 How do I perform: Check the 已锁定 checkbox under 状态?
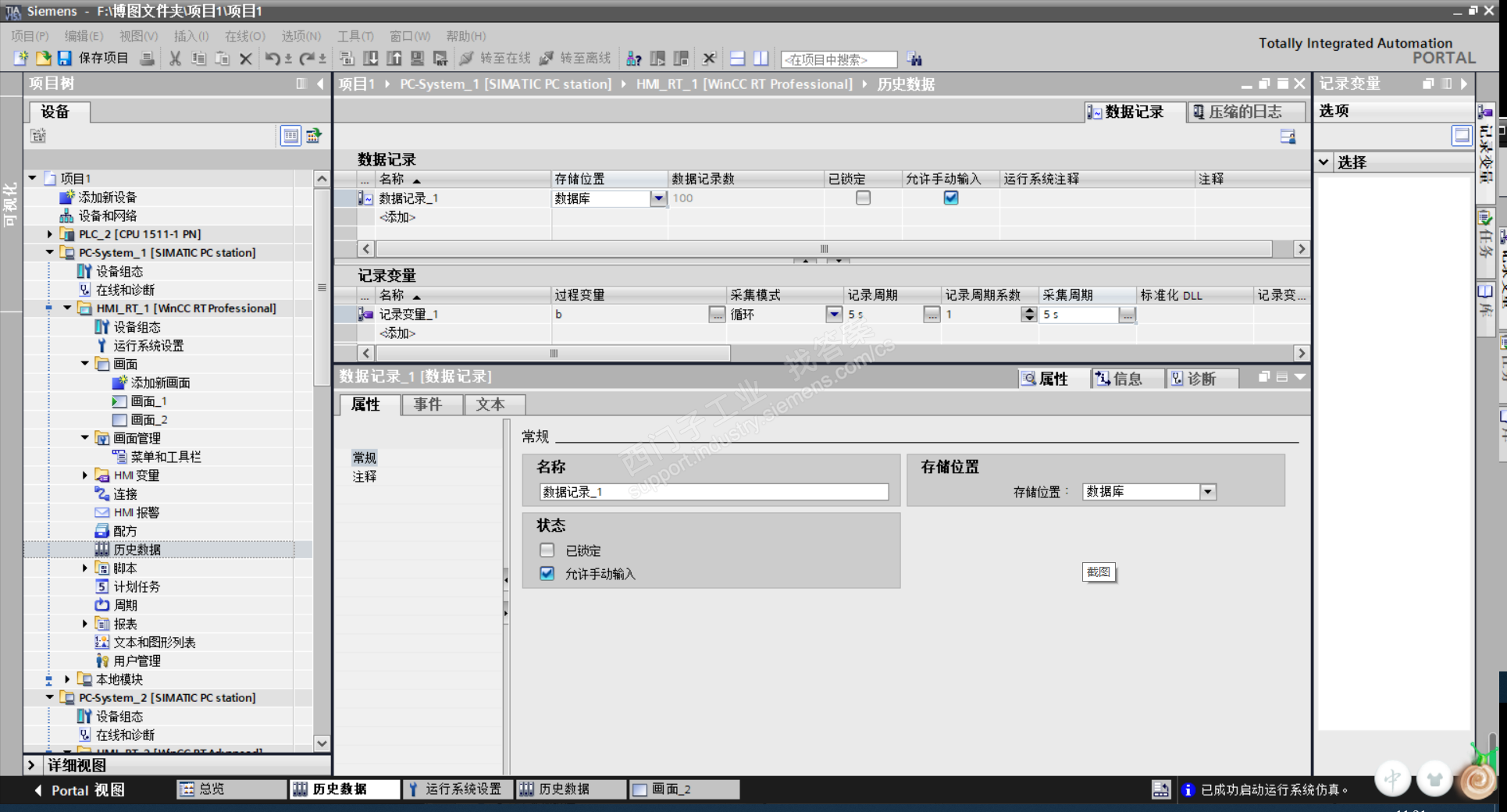547,550
